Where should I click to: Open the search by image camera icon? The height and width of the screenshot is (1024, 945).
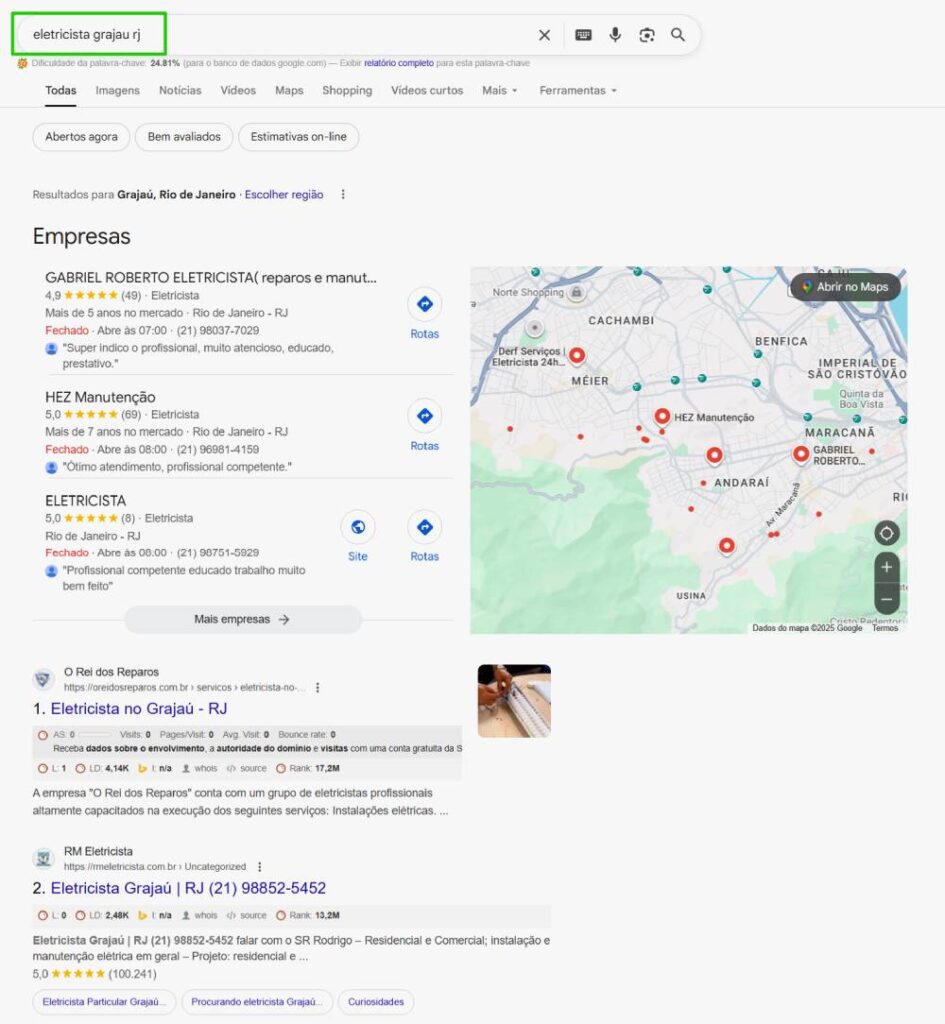tap(647, 35)
